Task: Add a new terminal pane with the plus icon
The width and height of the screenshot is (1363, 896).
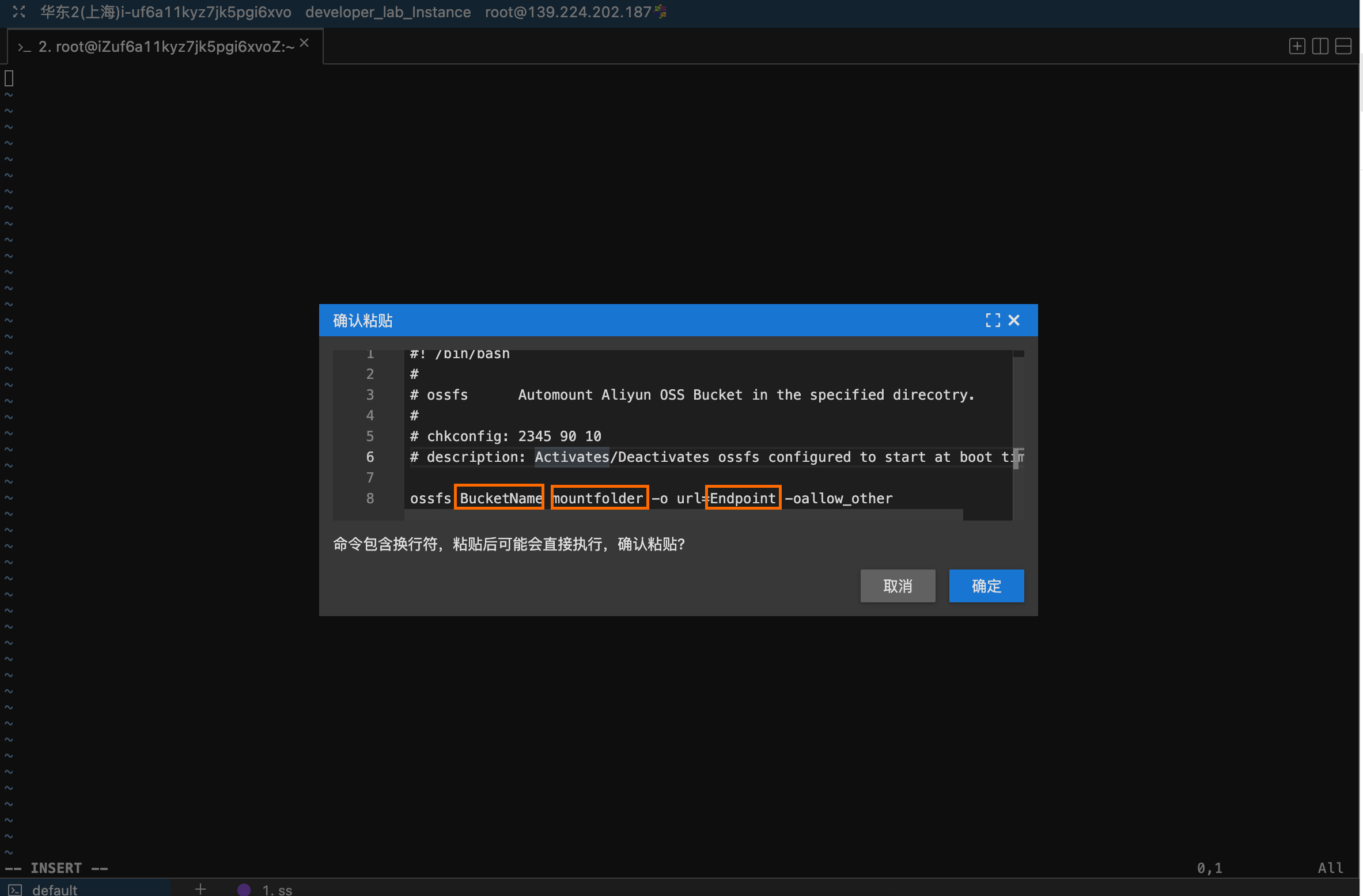Action: tap(1297, 47)
